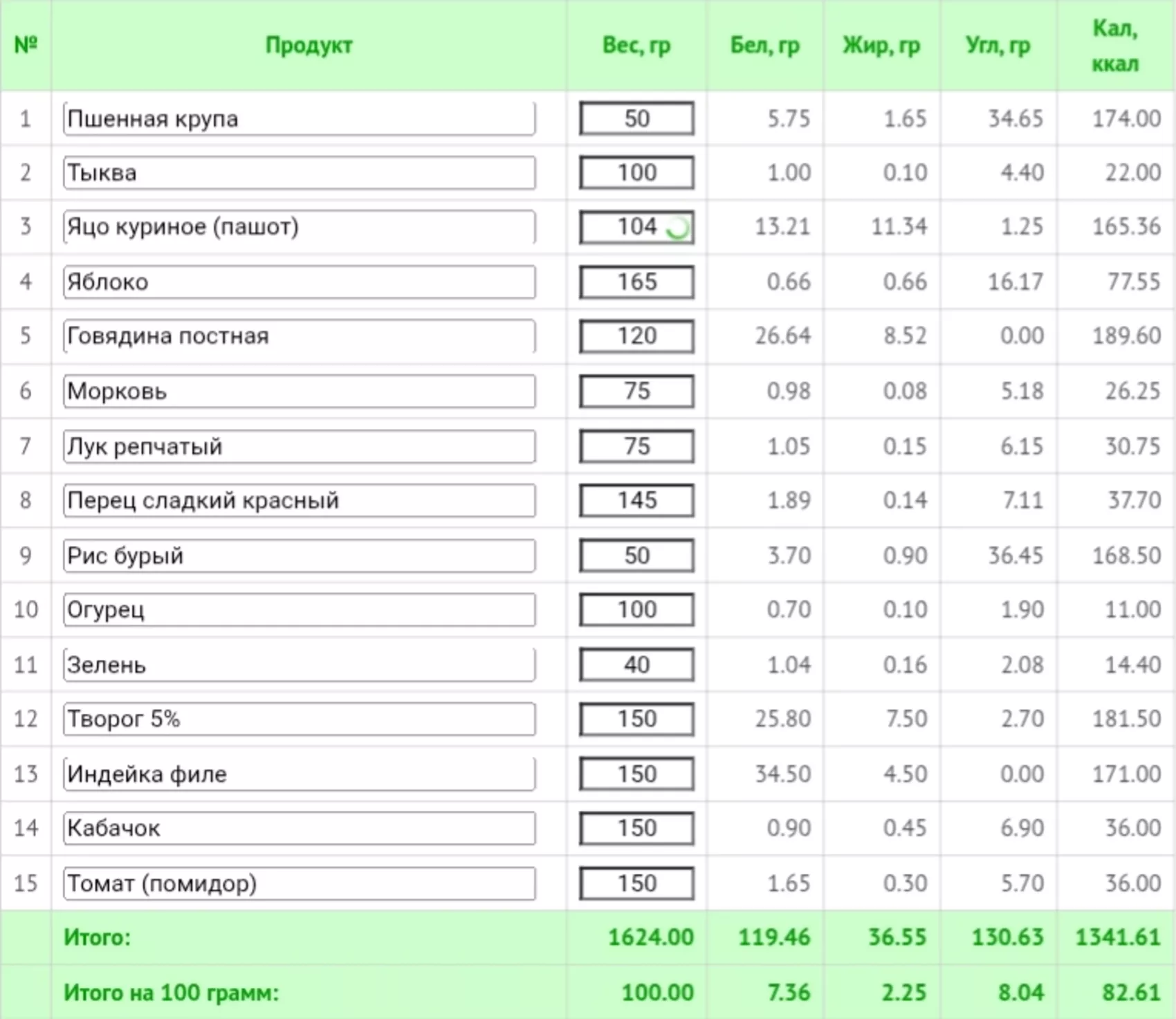The width and height of the screenshot is (1176, 1019).
Task: Focus the Яцо куриное (пашот) product field
Action: 300,227
